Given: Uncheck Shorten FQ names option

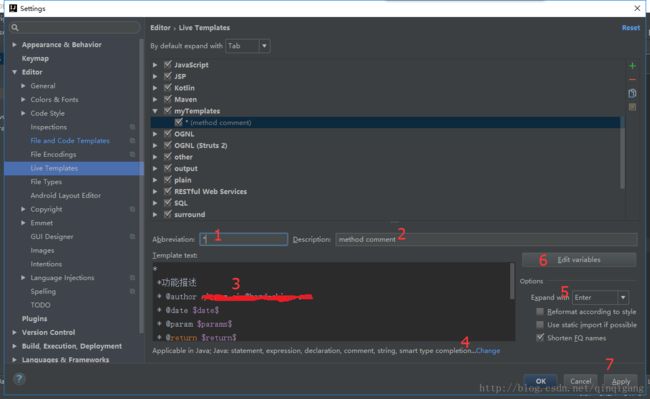Looking at the screenshot, I should pyautogui.click(x=540, y=337).
